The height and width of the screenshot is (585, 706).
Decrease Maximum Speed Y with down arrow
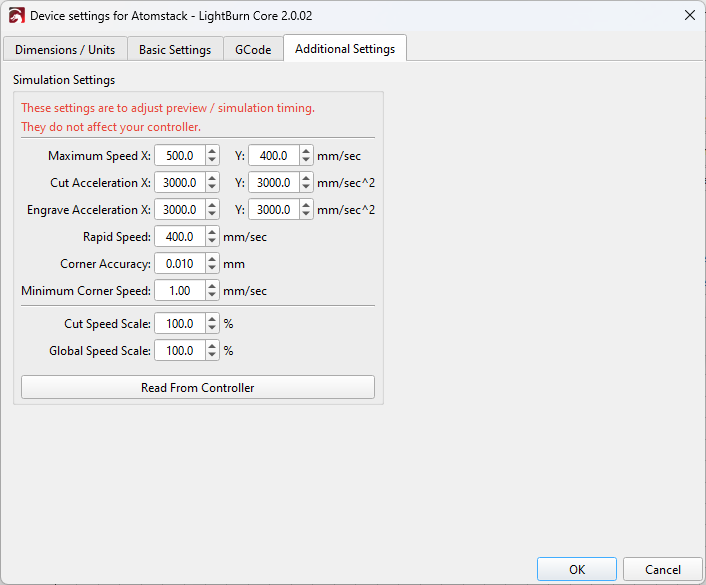pyautogui.click(x=306, y=160)
